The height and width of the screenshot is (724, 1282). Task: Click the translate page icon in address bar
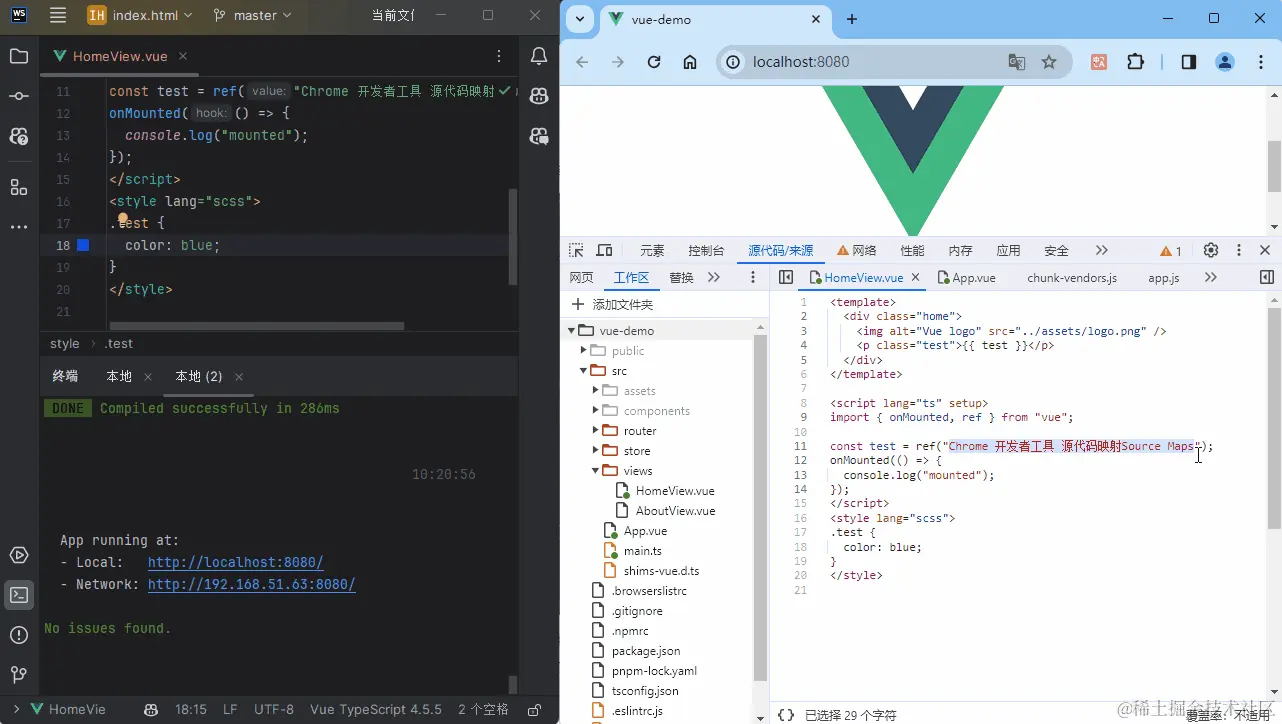[x=1017, y=62]
